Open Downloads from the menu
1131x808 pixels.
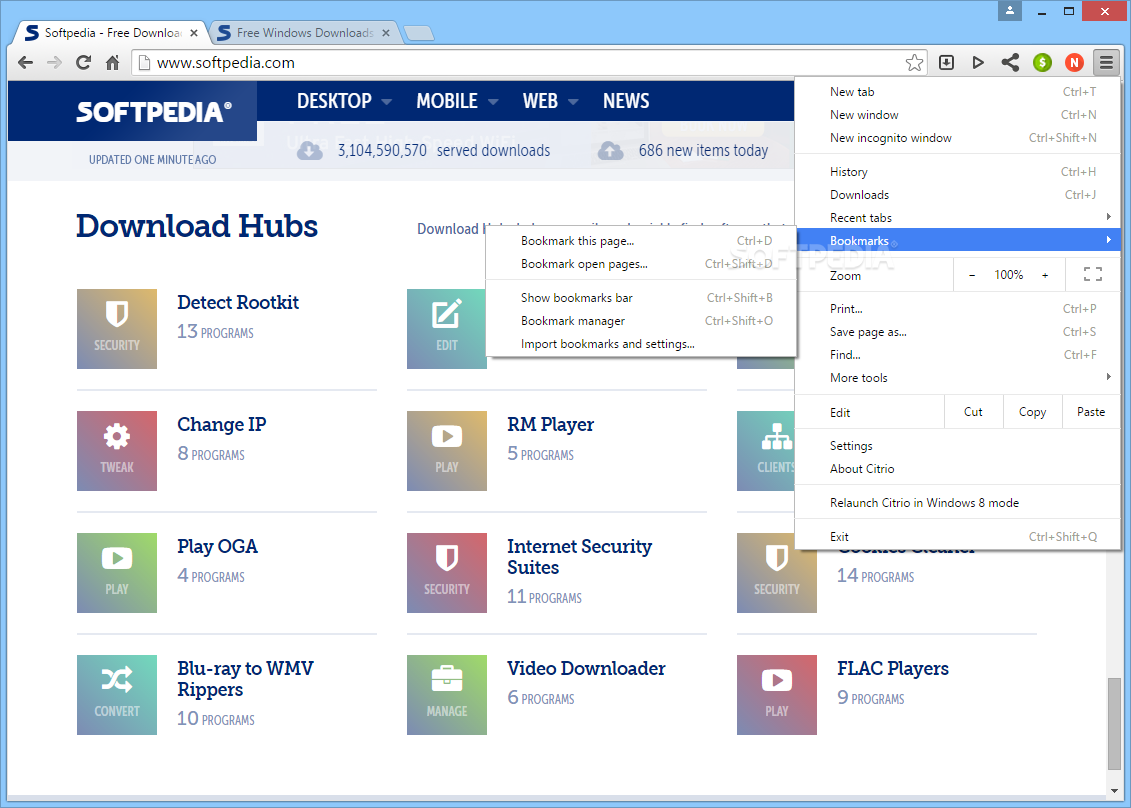tap(958, 195)
